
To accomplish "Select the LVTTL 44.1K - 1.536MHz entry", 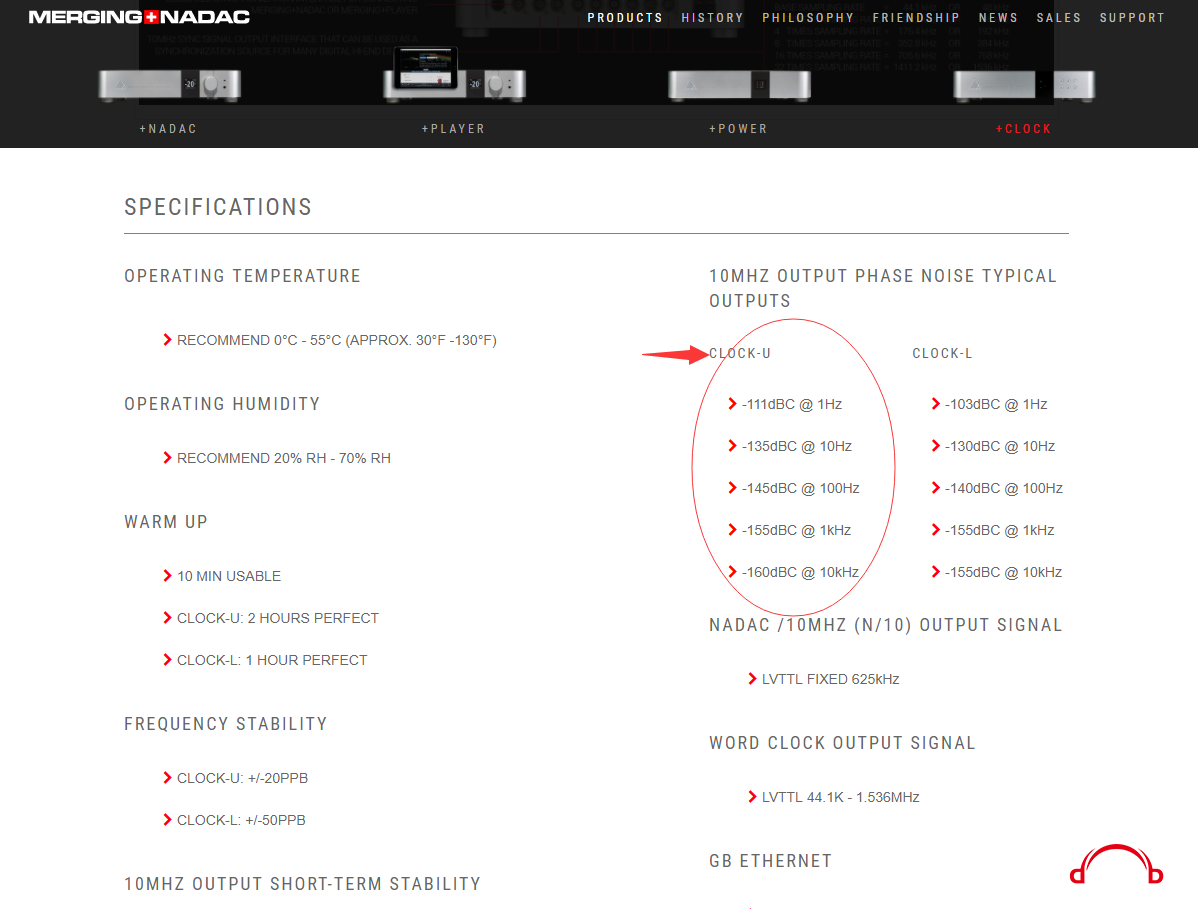I will point(840,797).
